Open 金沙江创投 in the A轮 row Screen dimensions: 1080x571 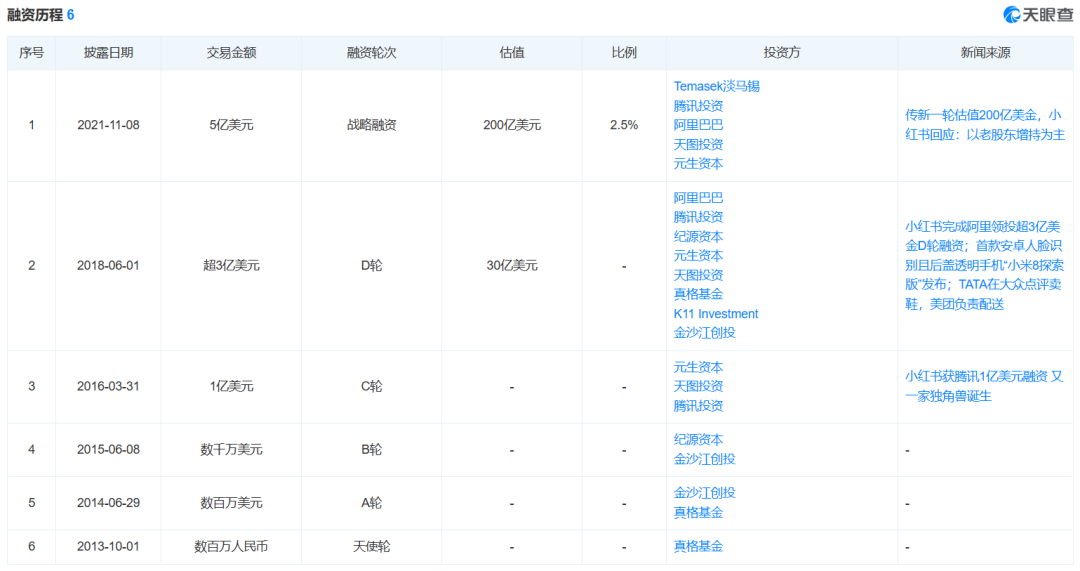(x=704, y=493)
